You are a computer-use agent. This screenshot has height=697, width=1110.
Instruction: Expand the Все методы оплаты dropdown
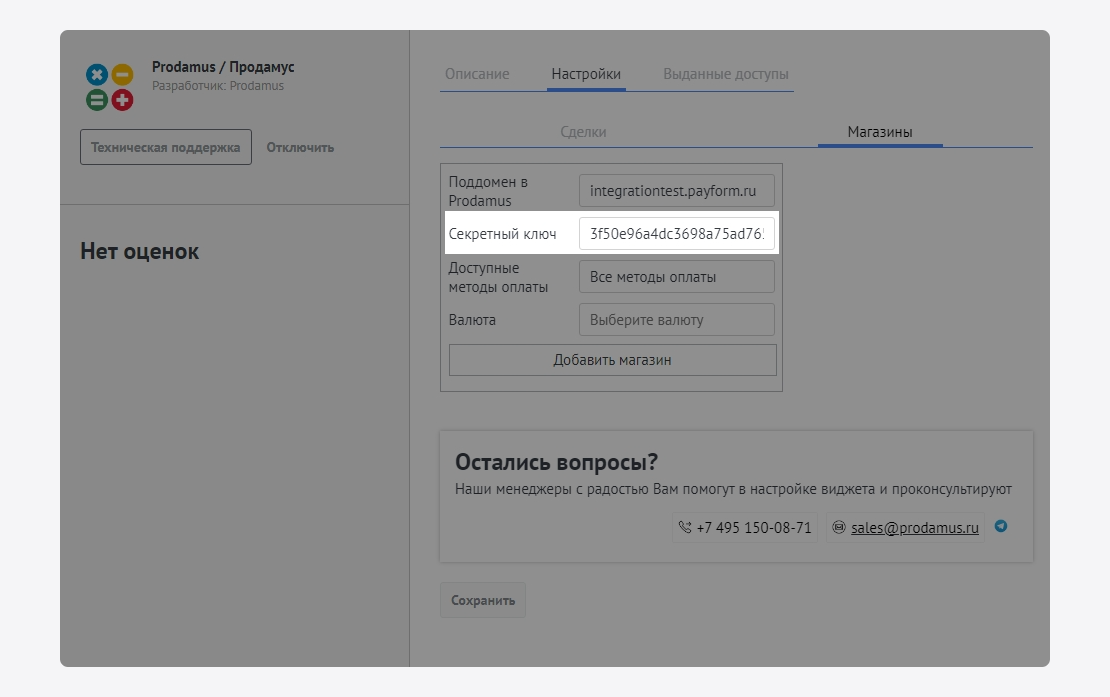click(x=676, y=277)
